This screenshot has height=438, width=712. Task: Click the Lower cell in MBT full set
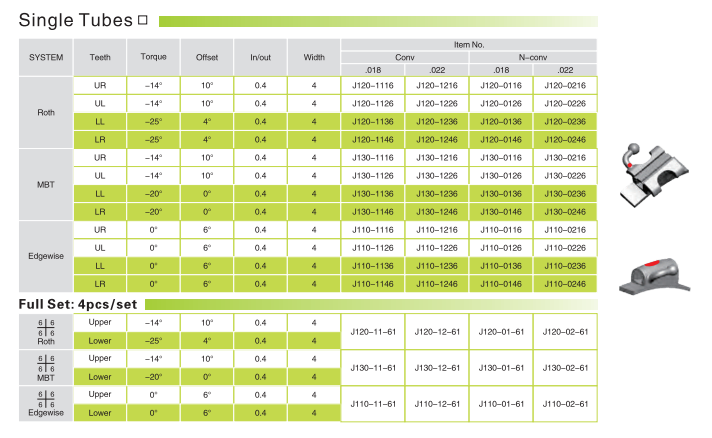pyautogui.click(x=100, y=377)
